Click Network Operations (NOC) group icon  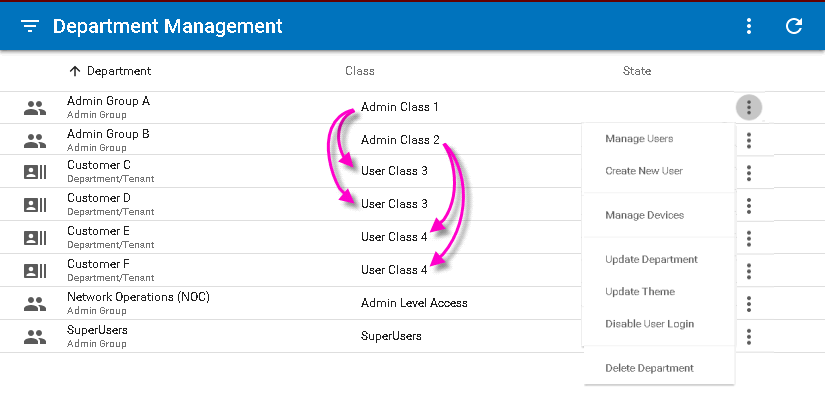35,303
